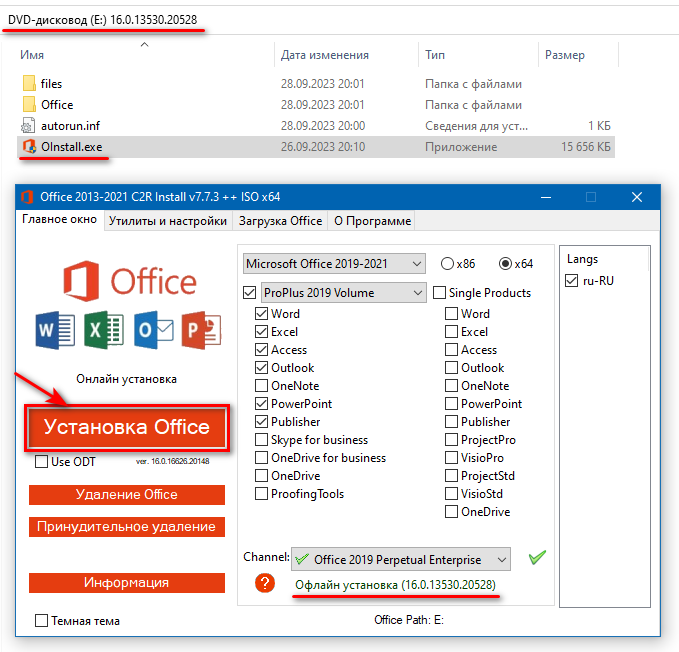
Task: Sort by Тип column header
Action: click(x=435, y=55)
